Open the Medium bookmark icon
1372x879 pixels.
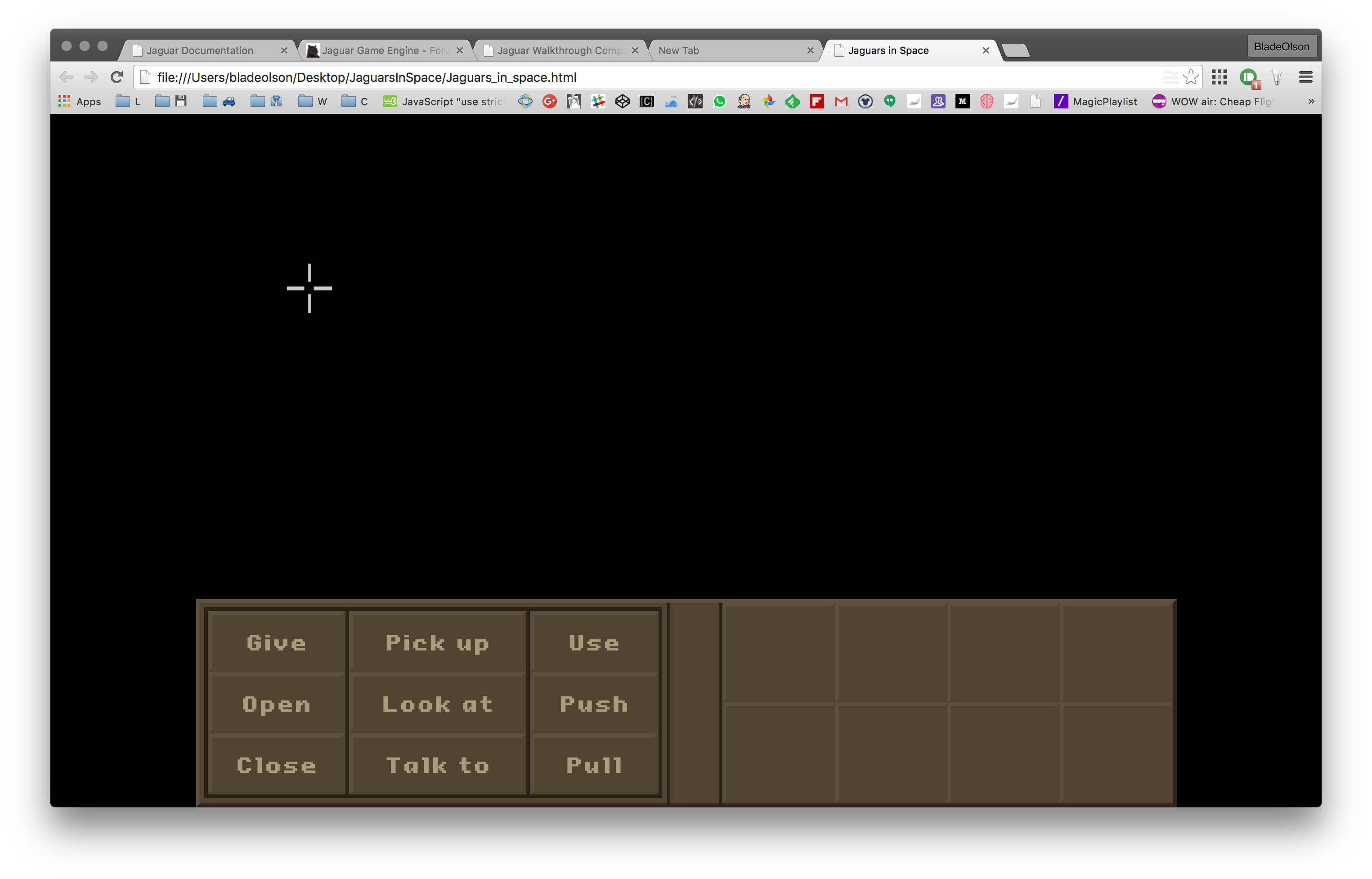(x=962, y=102)
